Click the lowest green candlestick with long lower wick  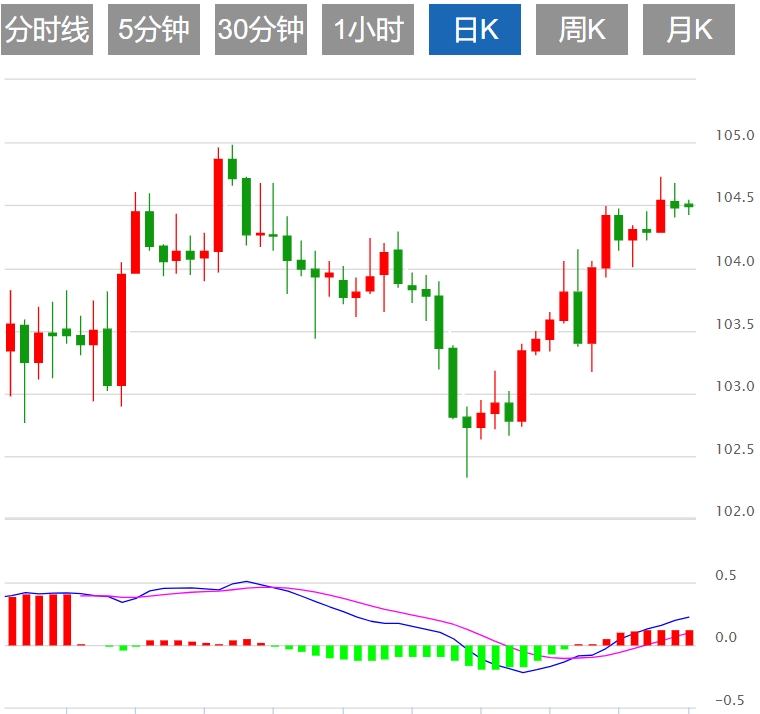click(x=467, y=422)
